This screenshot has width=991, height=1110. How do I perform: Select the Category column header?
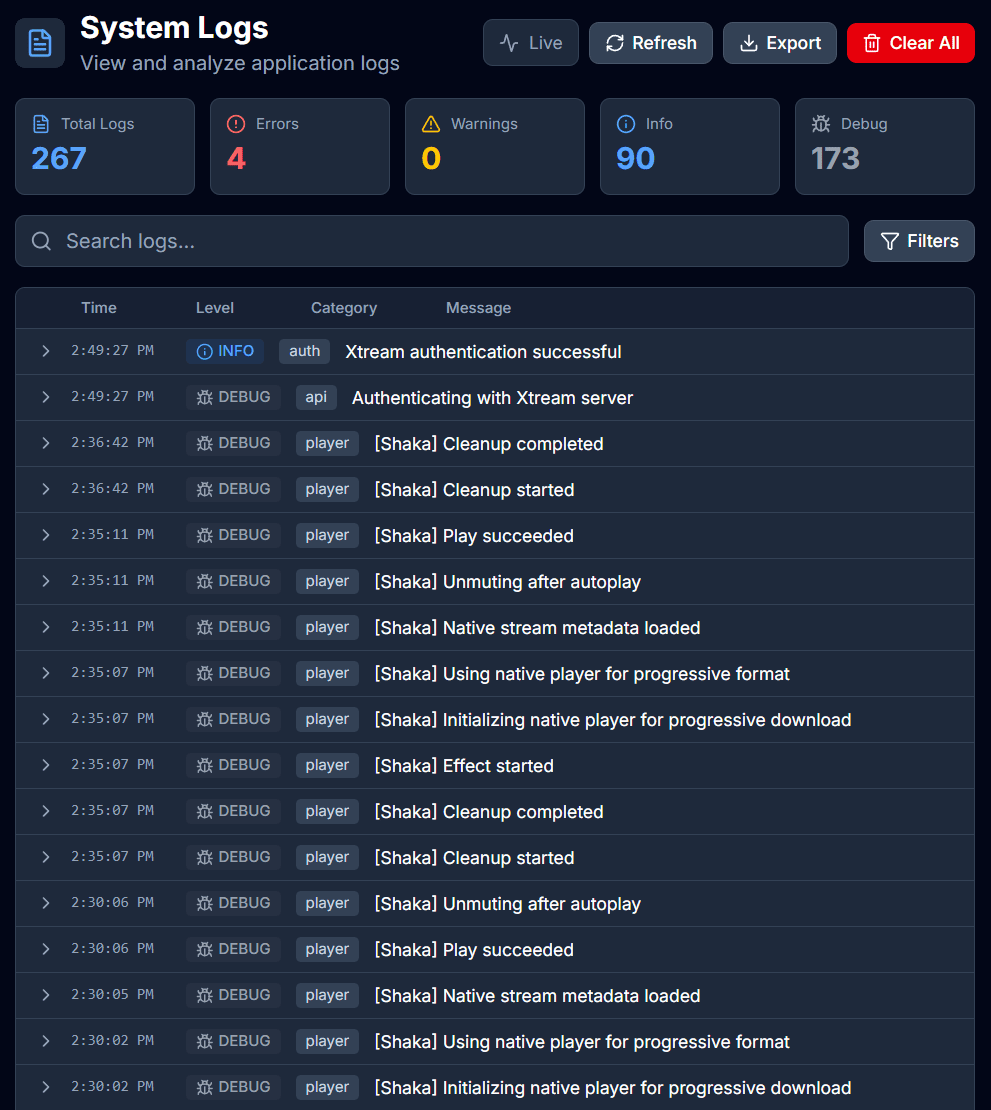pyautogui.click(x=344, y=308)
